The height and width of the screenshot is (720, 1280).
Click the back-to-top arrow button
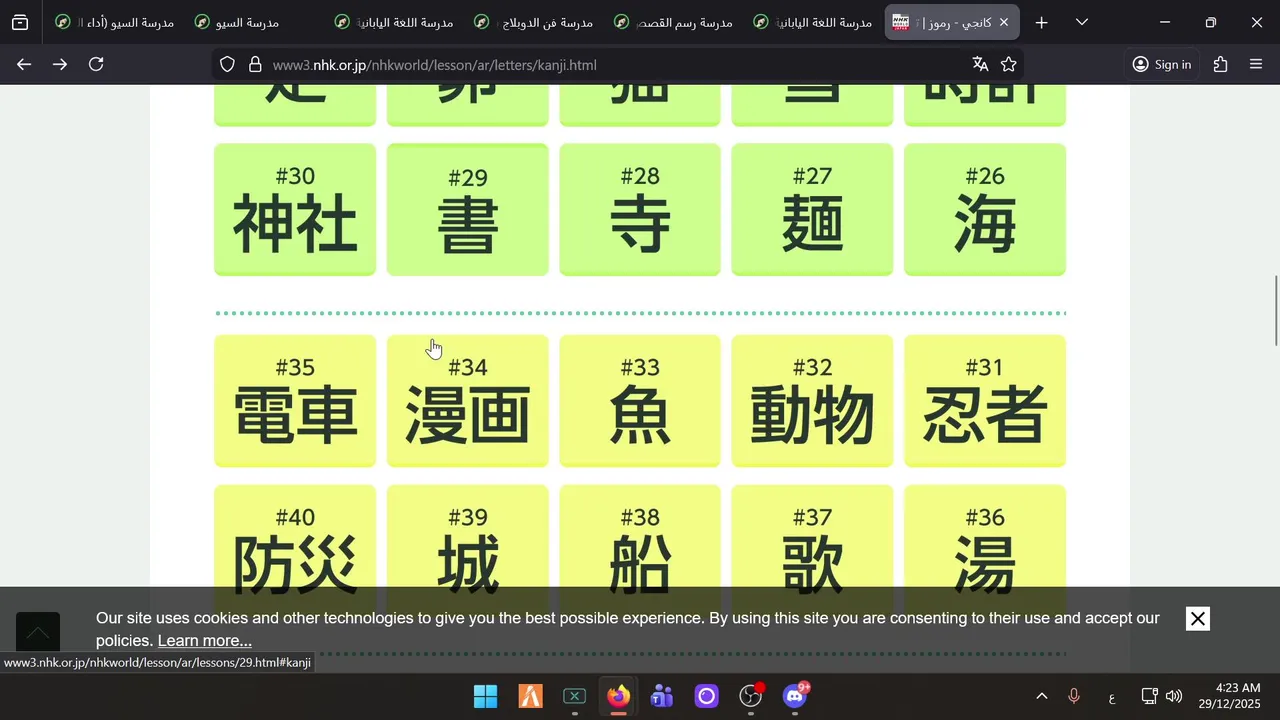pyautogui.click(x=38, y=633)
